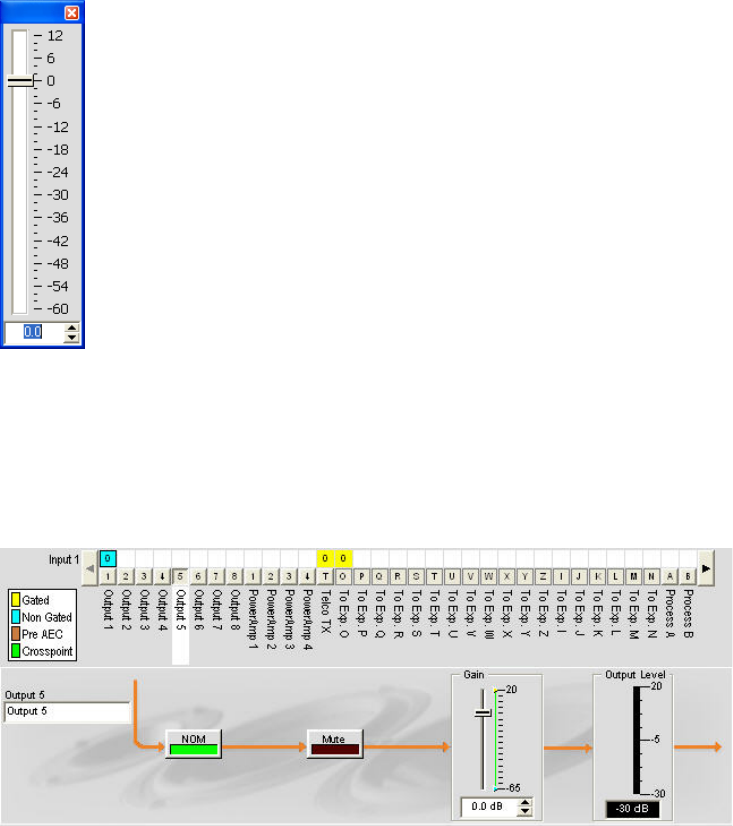Select the To Exp. V column button

(x=470, y=576)
